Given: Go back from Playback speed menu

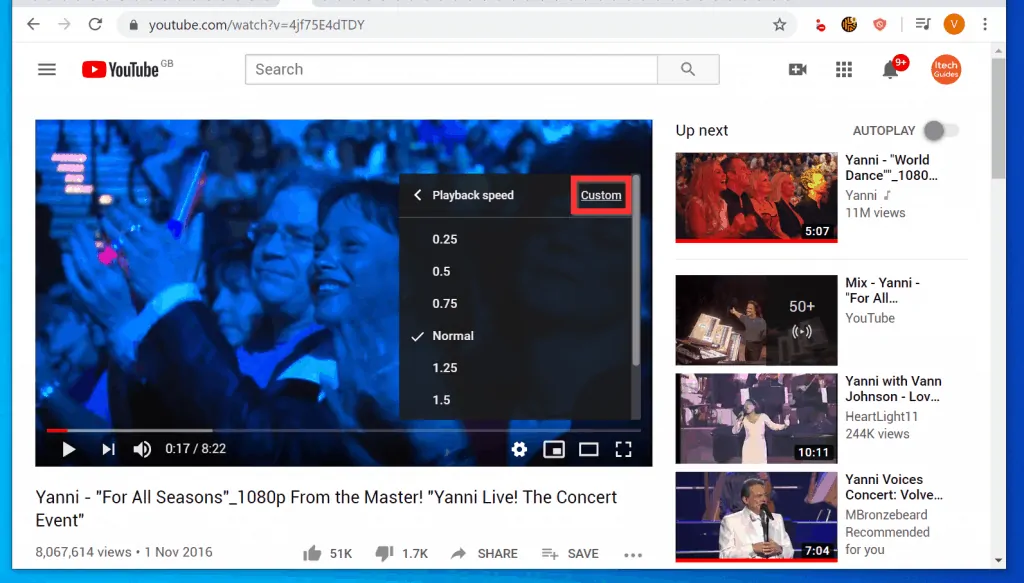Looking at the screenshot, I should [x=417, y=195].
